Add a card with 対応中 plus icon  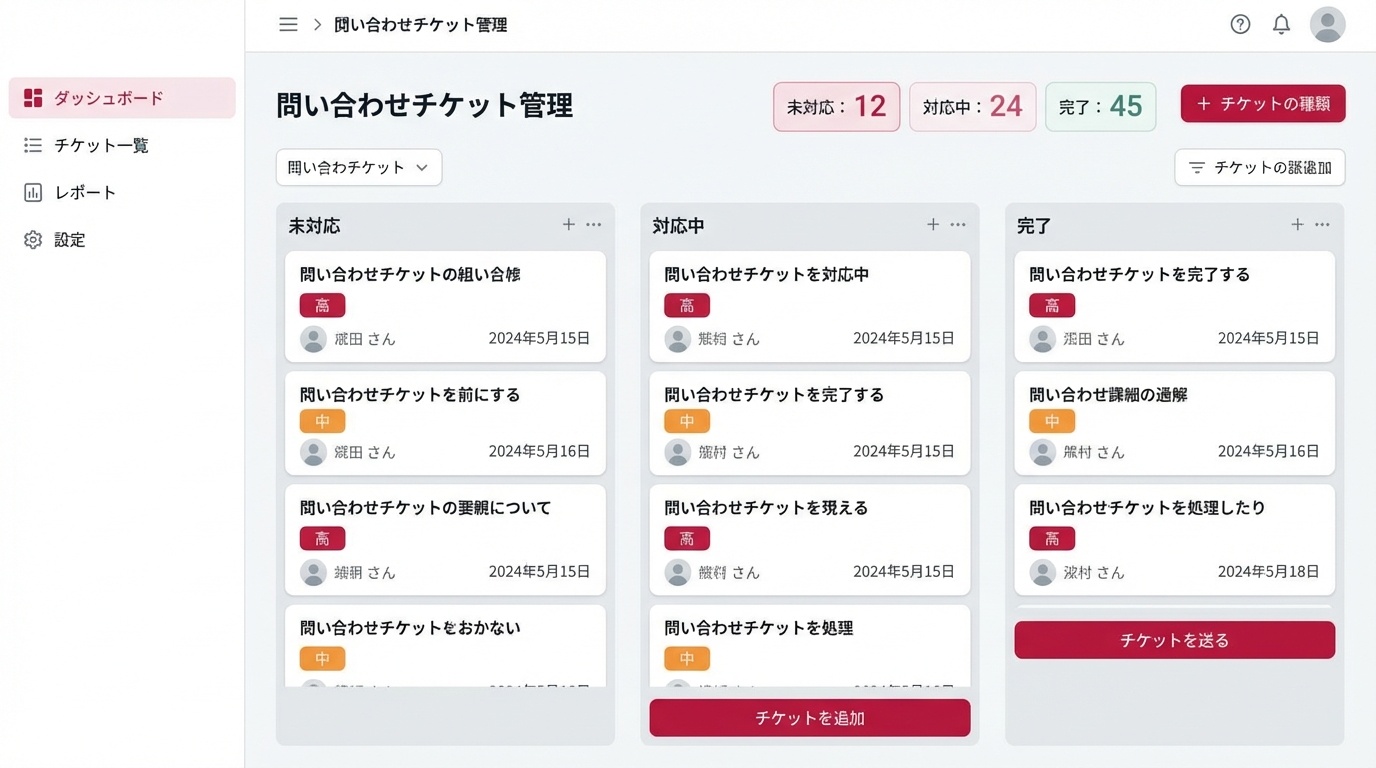coord(933,225)
